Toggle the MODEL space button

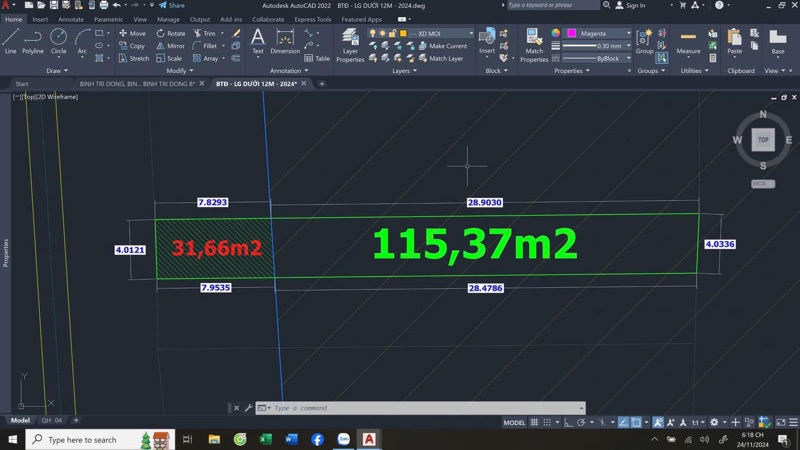[514, 422]
